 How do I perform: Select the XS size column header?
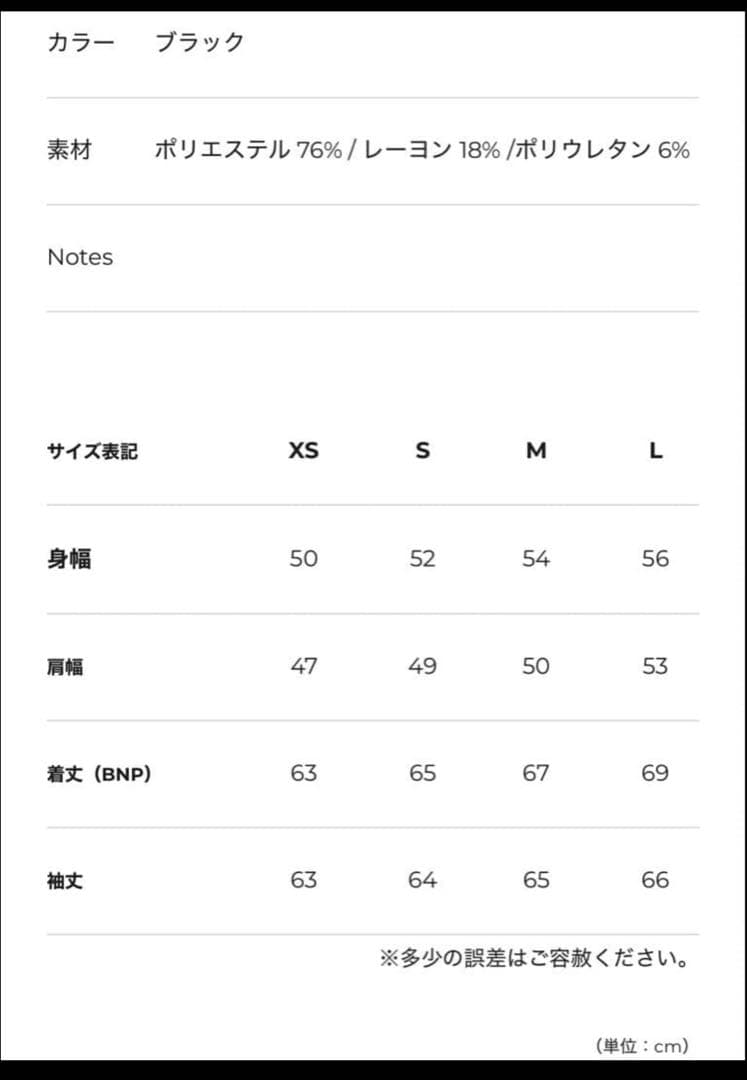(x=303, y=451)
